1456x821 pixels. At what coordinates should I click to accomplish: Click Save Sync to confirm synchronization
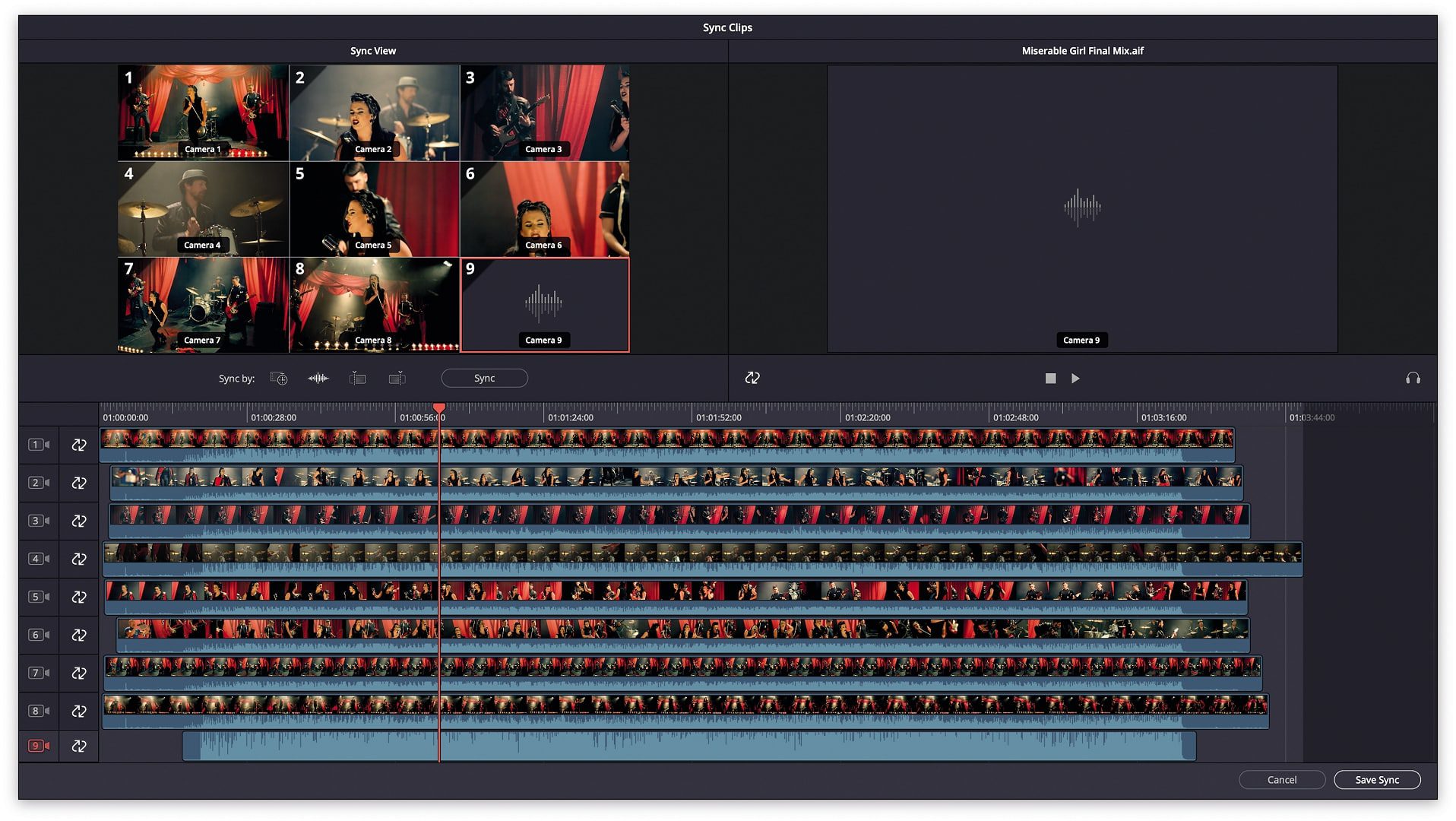click(1377, 779)
